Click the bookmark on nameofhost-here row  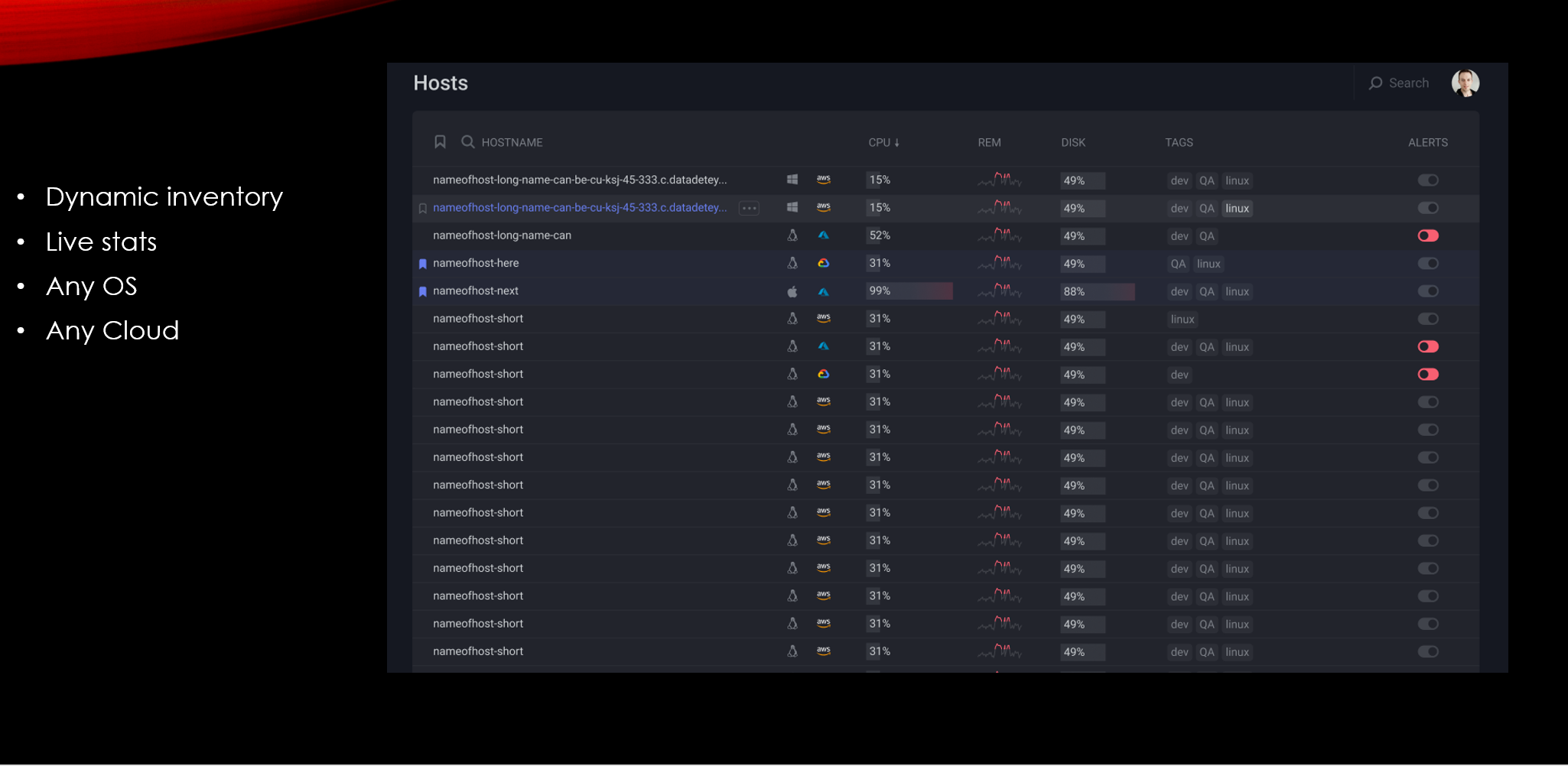tap(422, 264)
